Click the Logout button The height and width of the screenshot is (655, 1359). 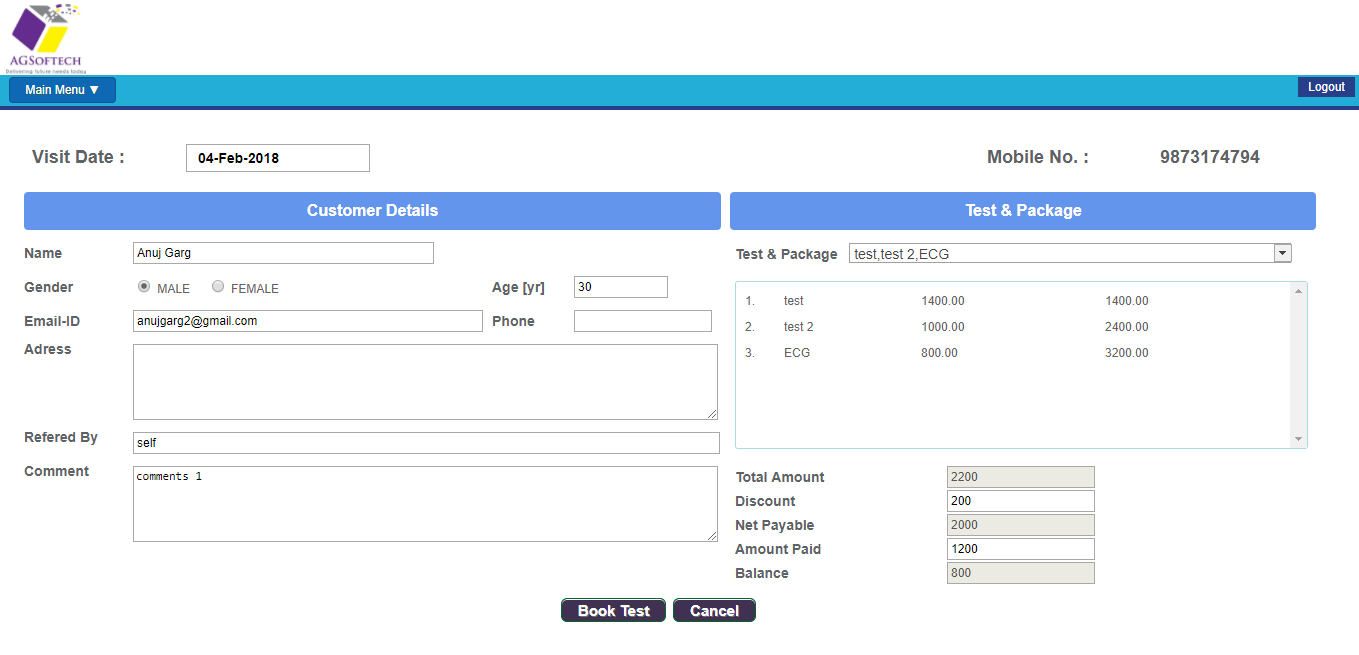click(x=1326, y=87)
